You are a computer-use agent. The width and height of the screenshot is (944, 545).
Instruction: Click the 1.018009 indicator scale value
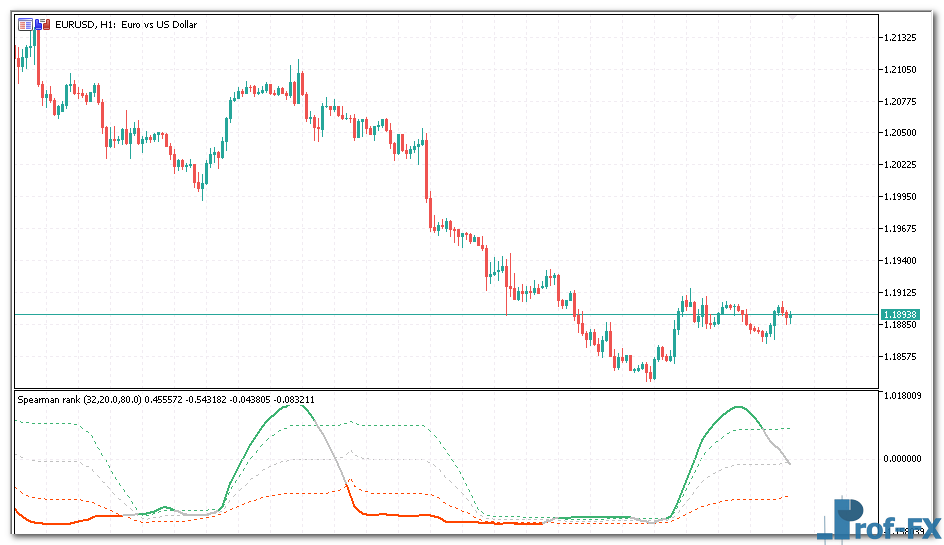(905, 396)
